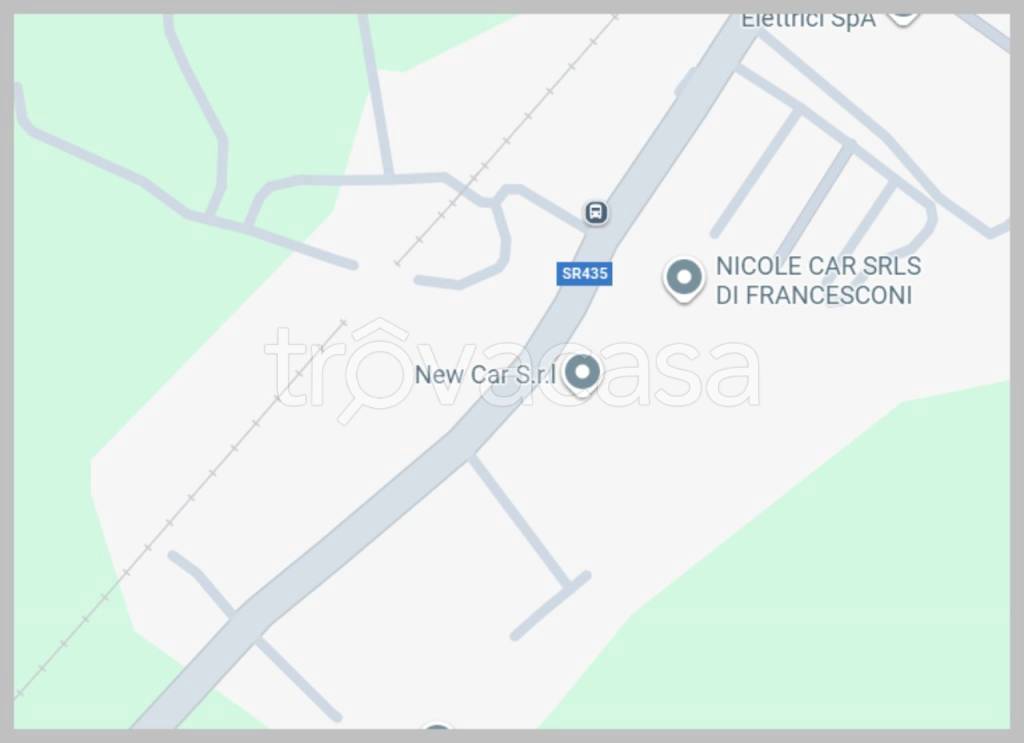Click the bus stop icon beside the road

tap(595, 212)
